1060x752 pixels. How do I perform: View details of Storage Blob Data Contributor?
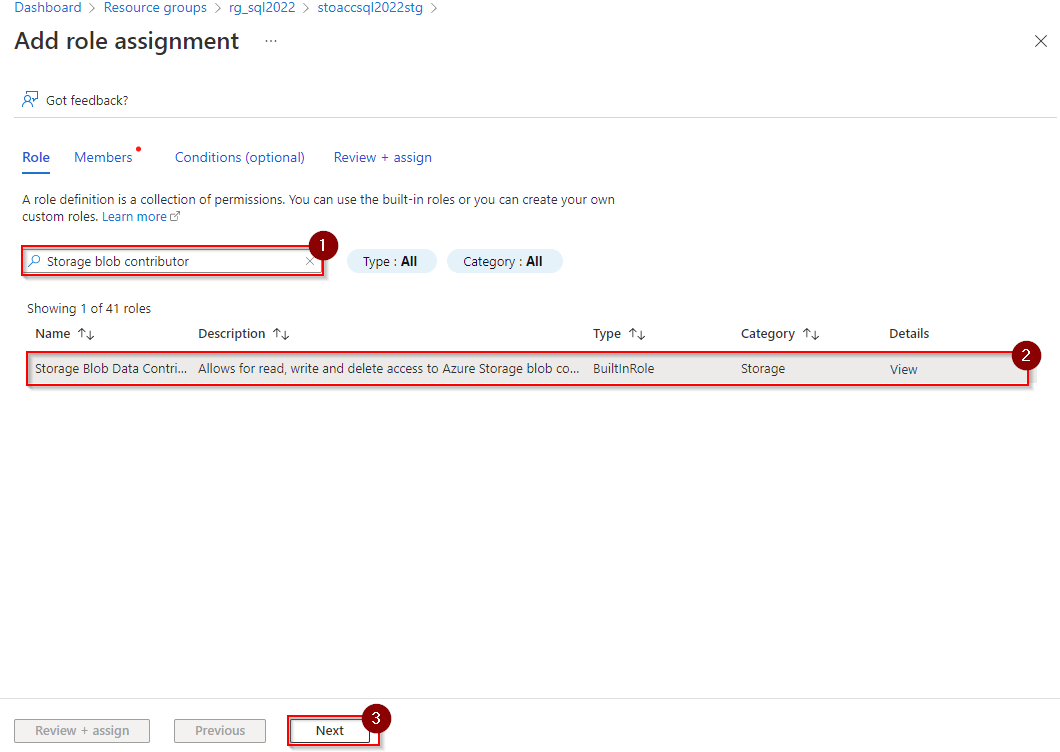click(x=903, y=369)
